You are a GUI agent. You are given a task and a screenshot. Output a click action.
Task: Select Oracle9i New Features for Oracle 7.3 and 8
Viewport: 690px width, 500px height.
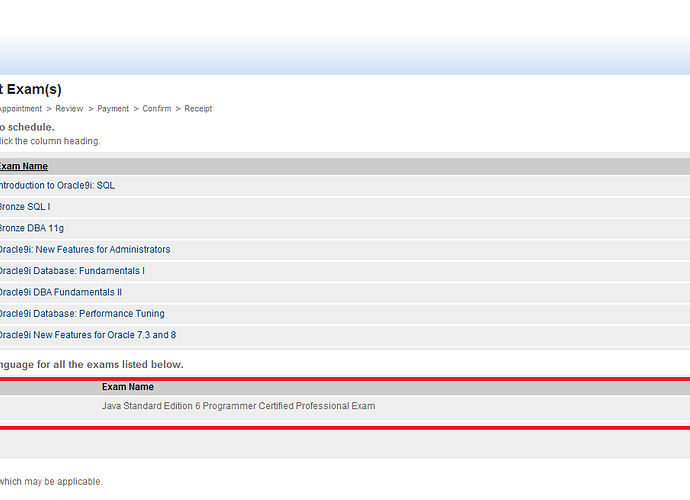click(x=88, y=335)
